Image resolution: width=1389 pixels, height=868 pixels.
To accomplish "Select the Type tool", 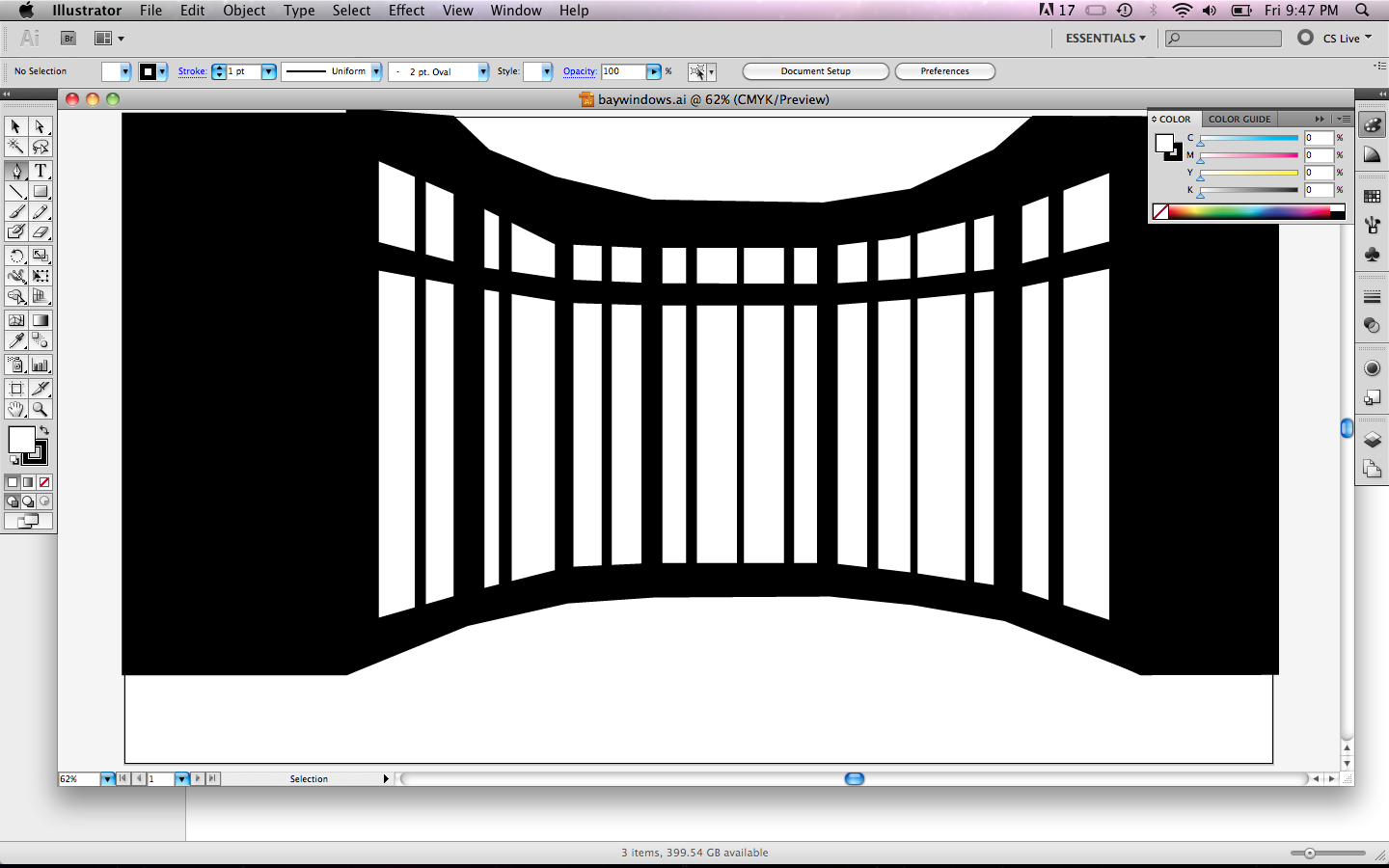I will pyautogui.click(x=41, y=171).
